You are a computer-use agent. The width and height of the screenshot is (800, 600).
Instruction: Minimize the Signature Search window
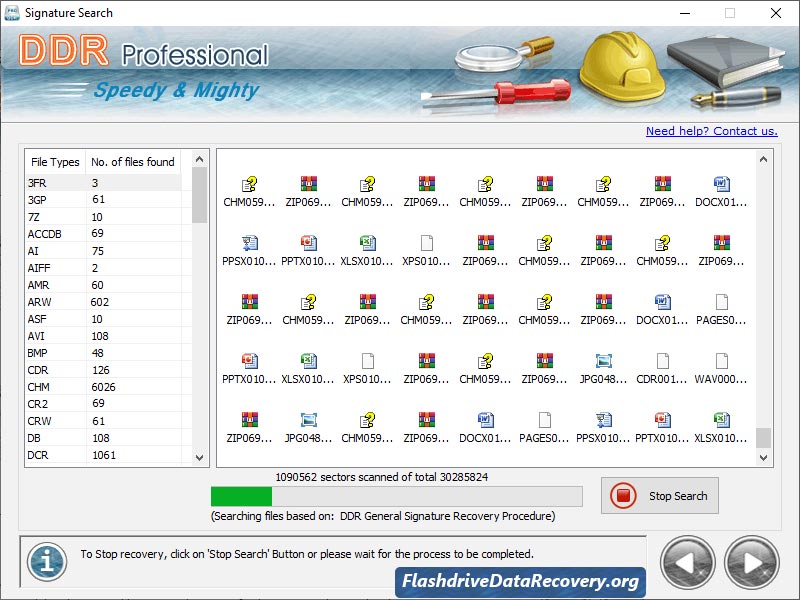[x=685, y=13]
